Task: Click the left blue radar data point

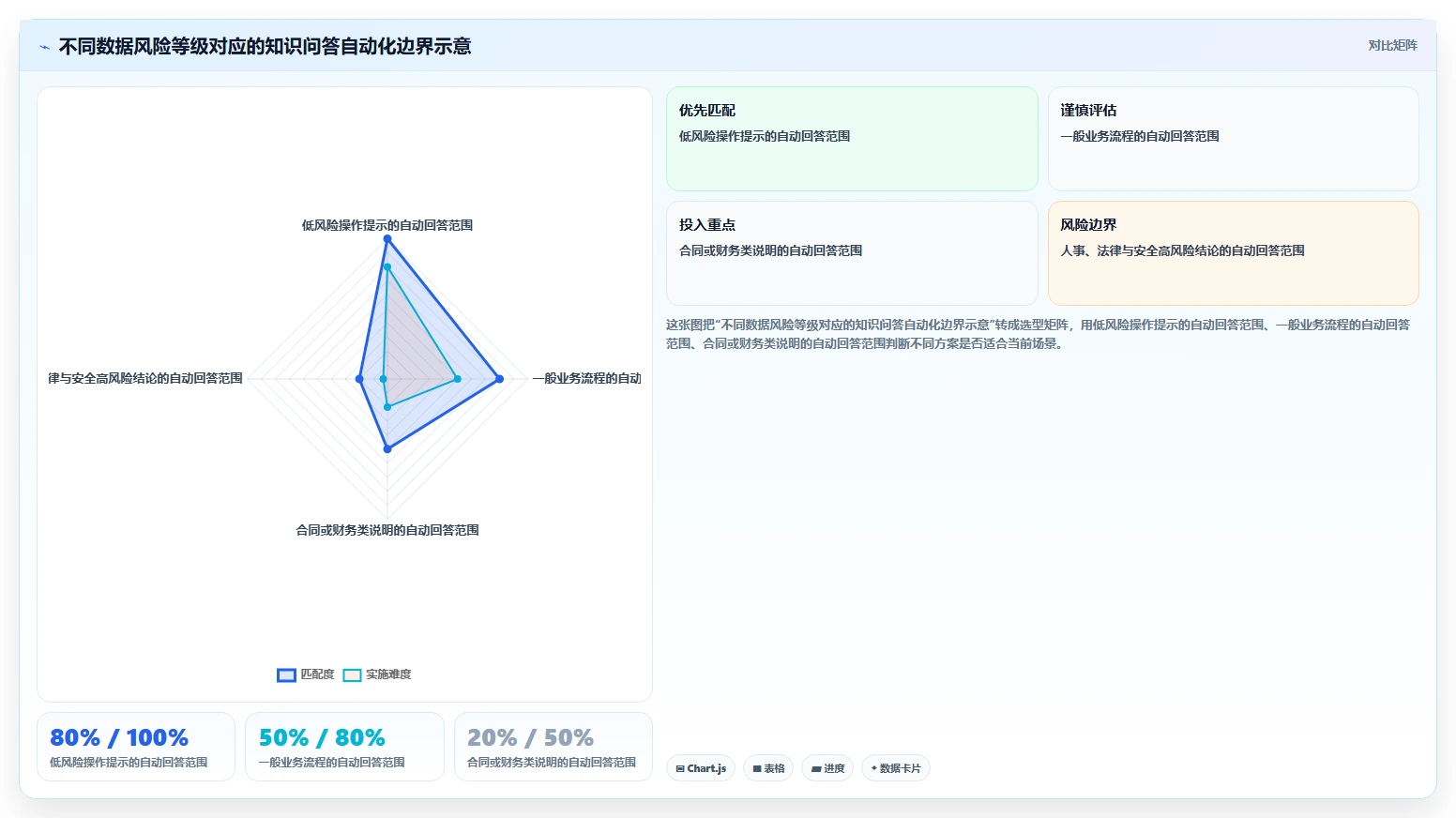Action: coord(359,379)
